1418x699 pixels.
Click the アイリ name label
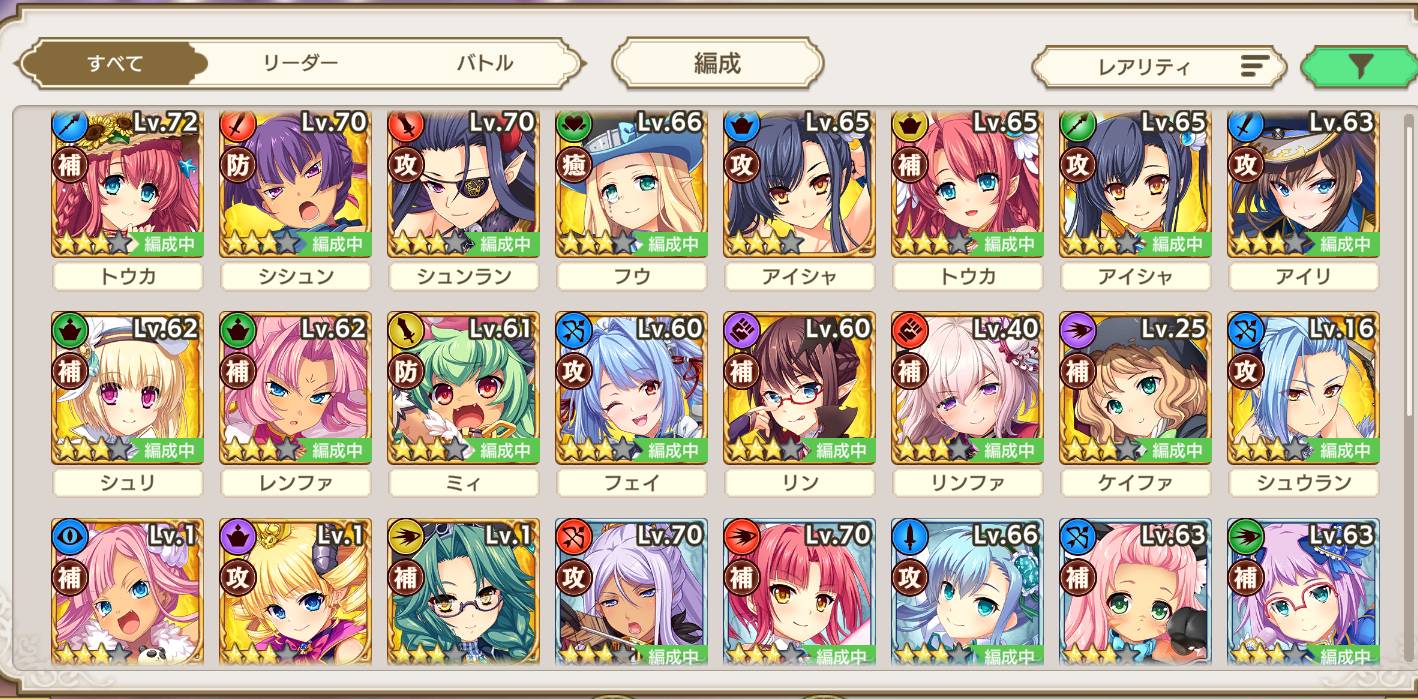click(1303, 277)
